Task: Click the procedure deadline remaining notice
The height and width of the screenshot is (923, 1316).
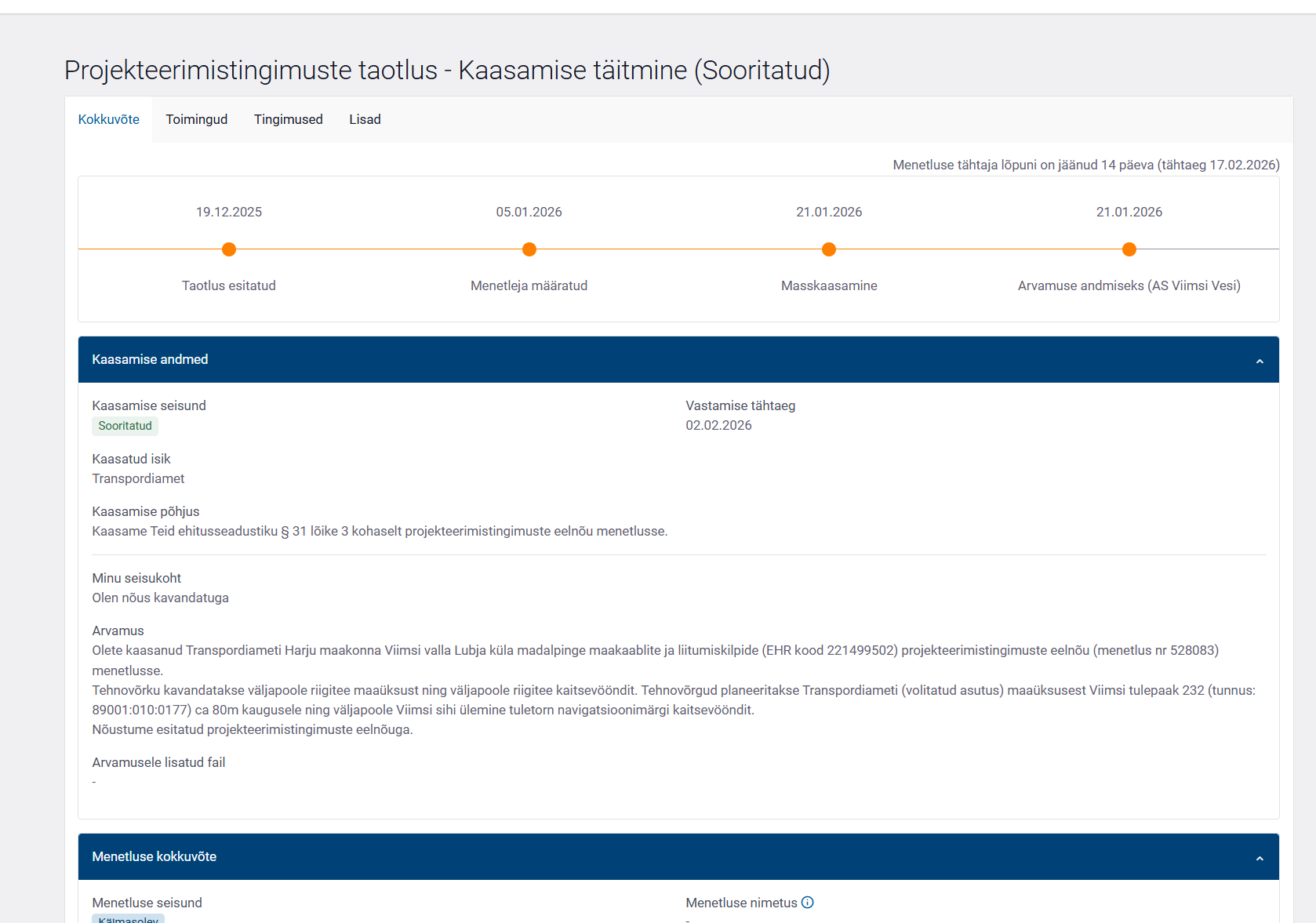Action: pos(1085,165)
